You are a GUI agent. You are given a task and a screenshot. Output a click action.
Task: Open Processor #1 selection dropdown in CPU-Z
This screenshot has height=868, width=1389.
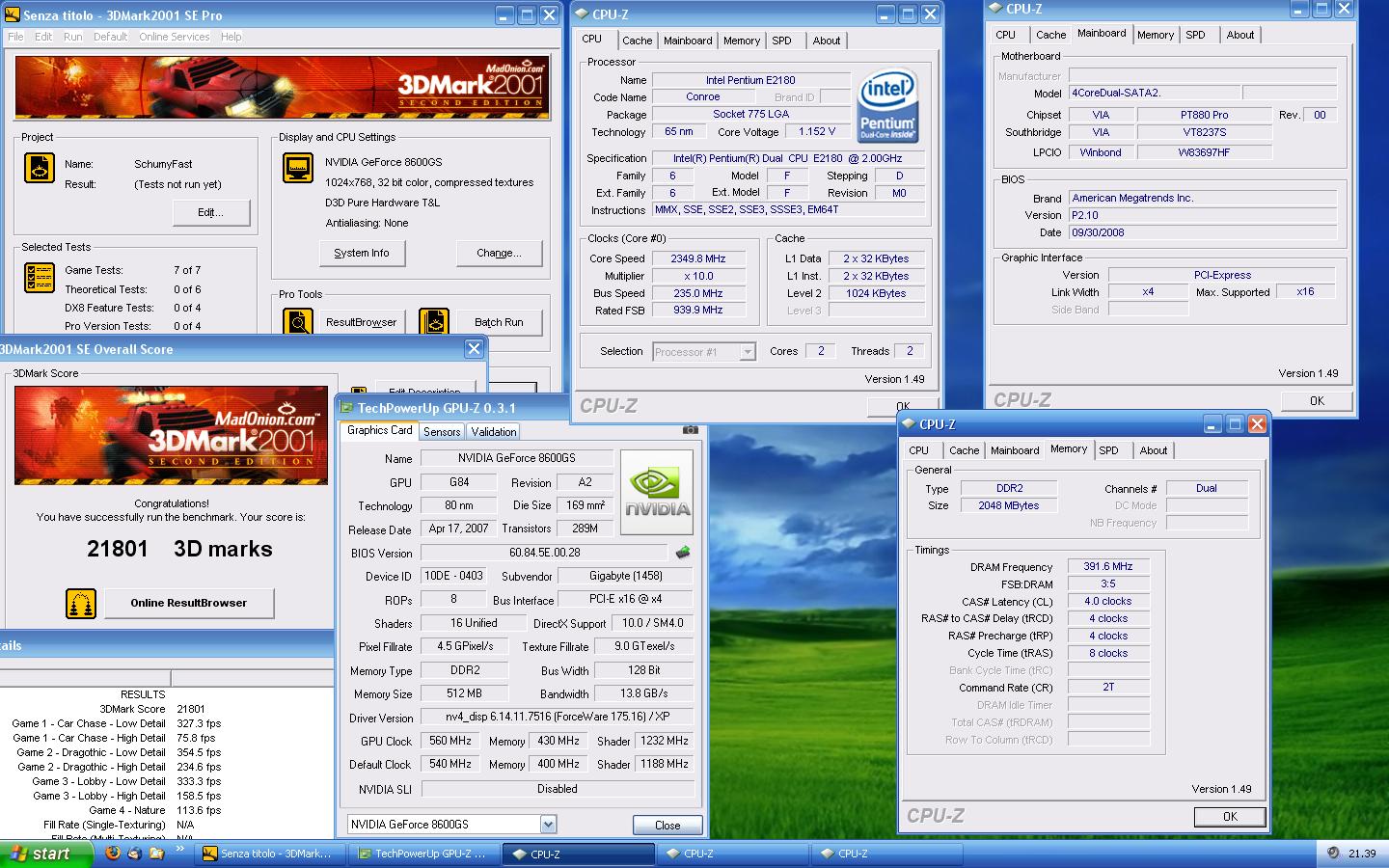pos(748,352)
